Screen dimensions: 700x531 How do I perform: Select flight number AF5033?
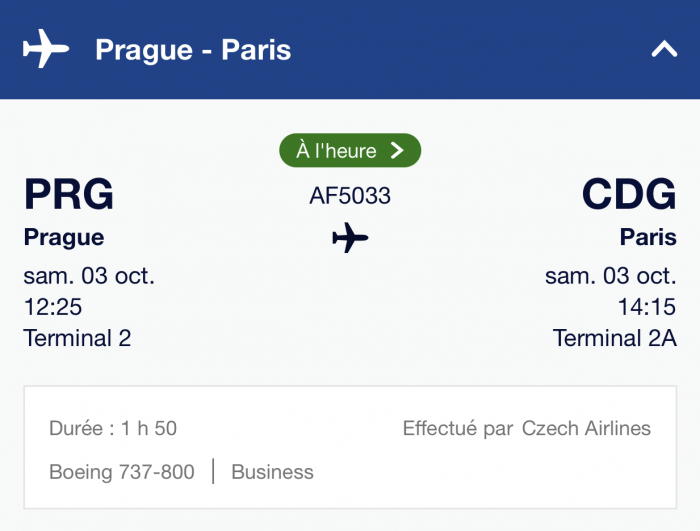350,196
